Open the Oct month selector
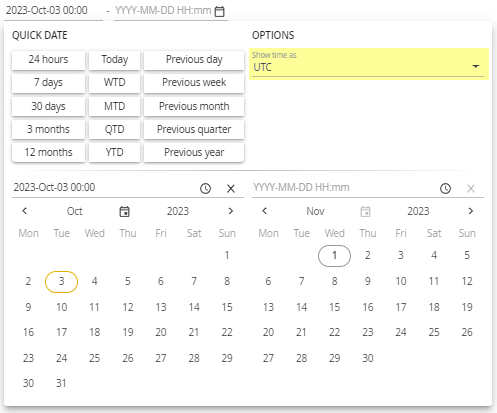 tap(75, 211)
